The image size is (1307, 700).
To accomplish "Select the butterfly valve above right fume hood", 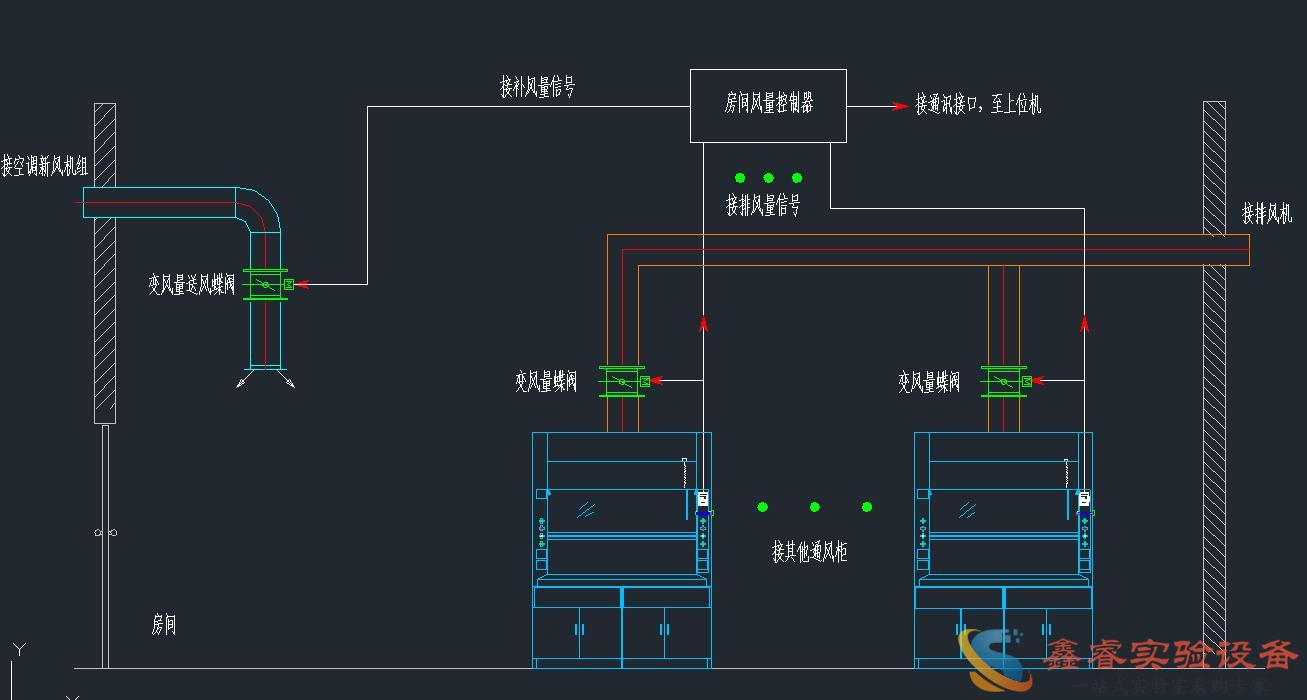I will pos(1005,380).
